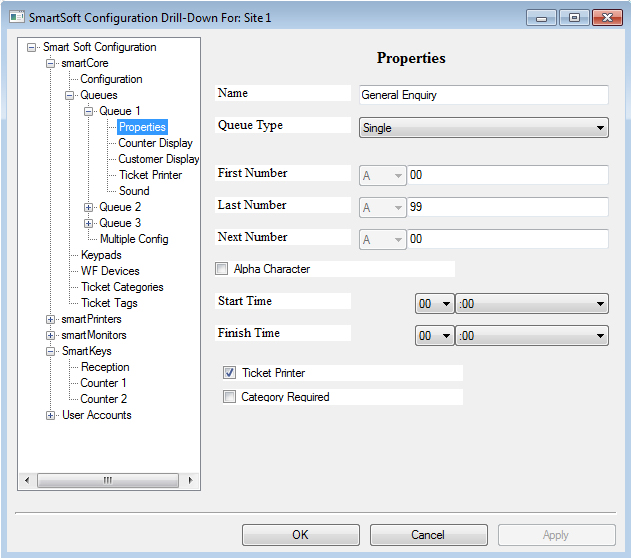
Task: Click the Cancel button
Action: 429,535
